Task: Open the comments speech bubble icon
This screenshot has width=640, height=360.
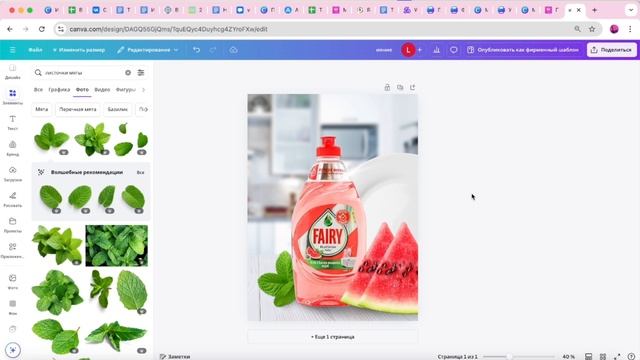Action: coord(453,50)
